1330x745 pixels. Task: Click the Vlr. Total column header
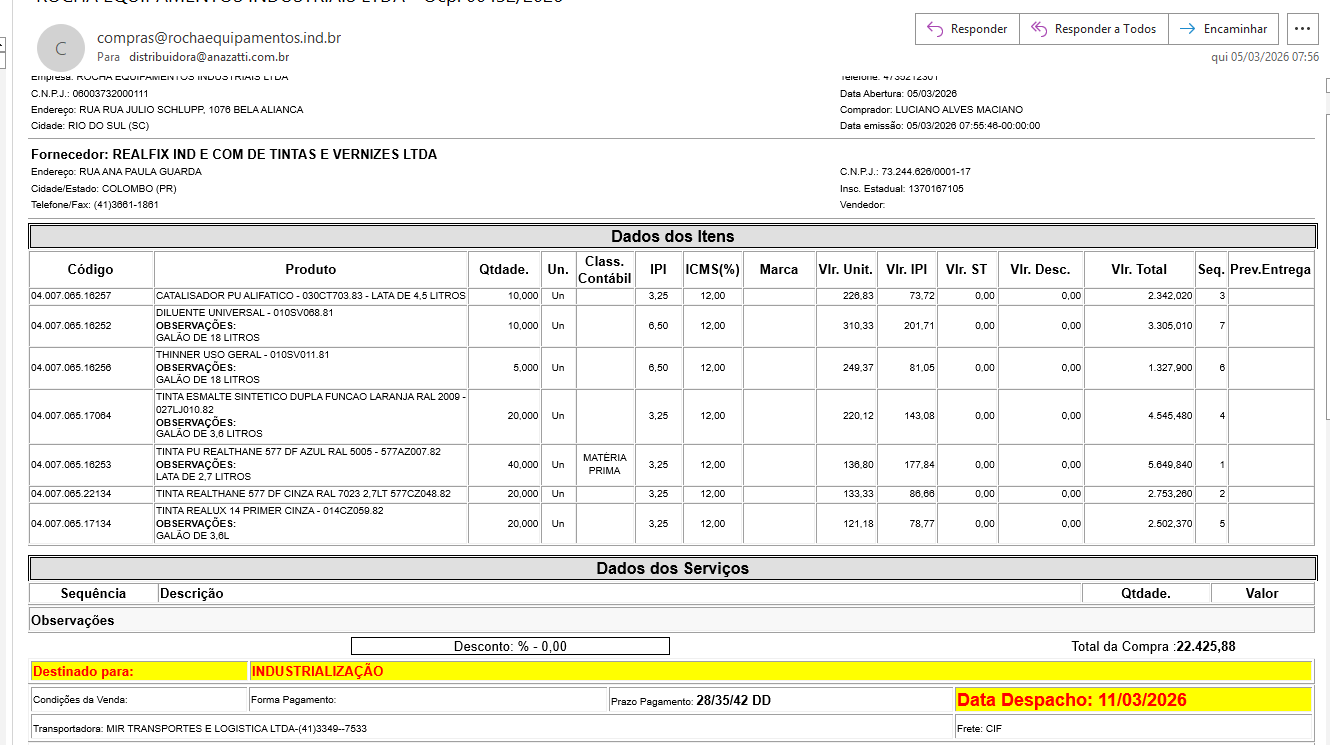click(x=1138, y=269)
